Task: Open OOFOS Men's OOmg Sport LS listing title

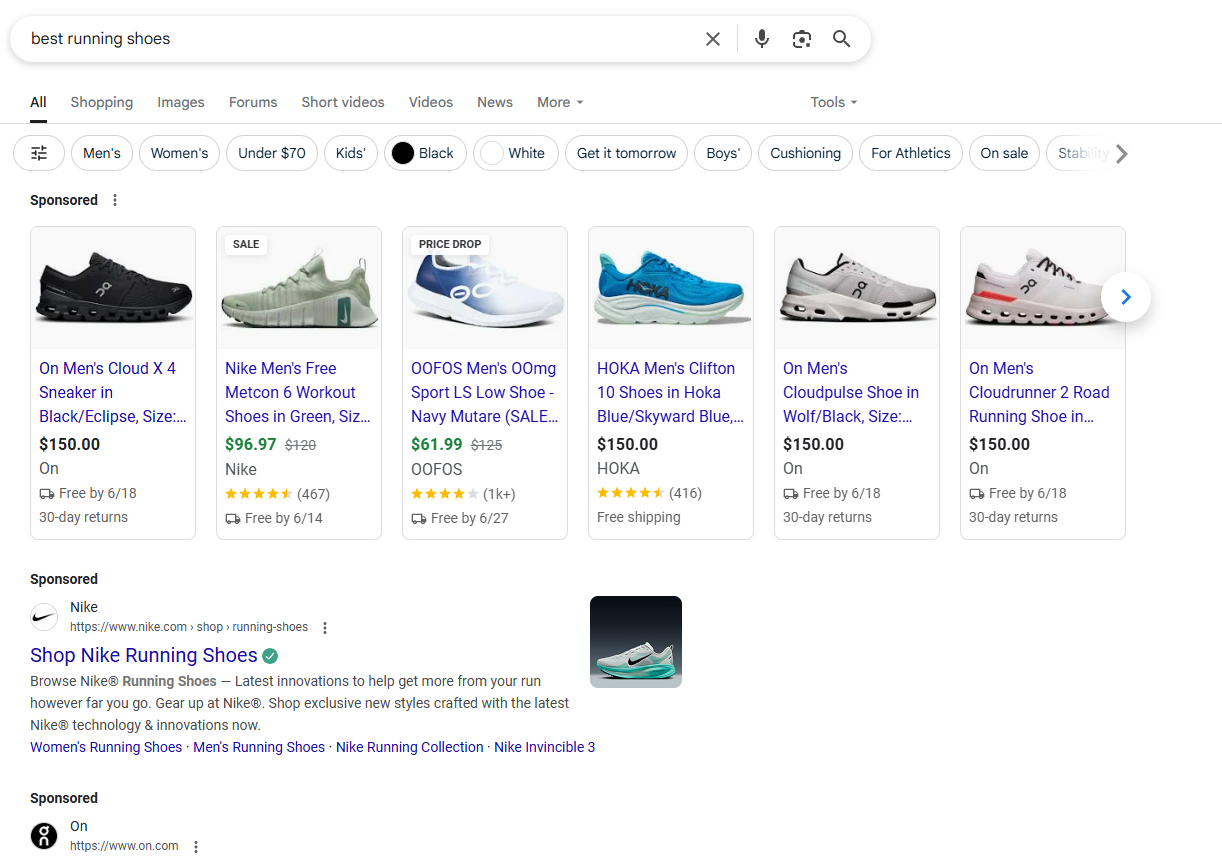Action: coord(485,393)
